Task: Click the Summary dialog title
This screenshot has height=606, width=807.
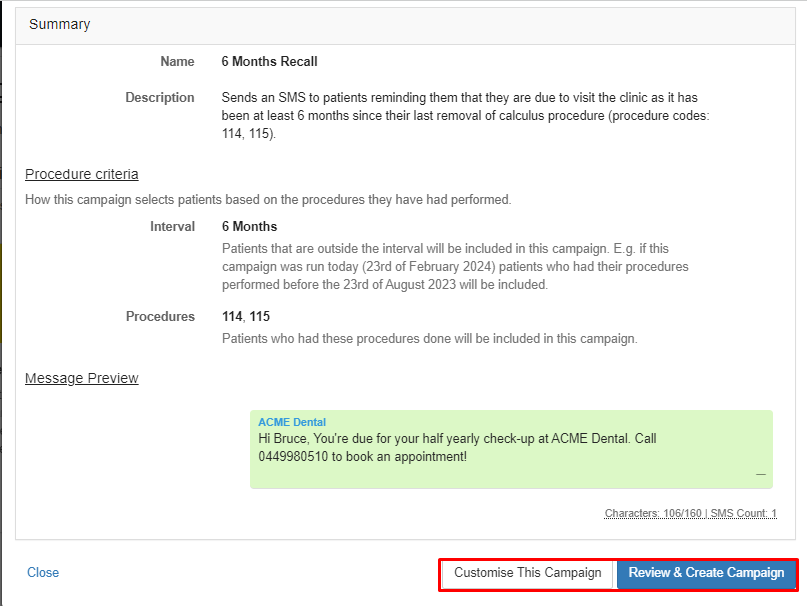Action: 60,24
